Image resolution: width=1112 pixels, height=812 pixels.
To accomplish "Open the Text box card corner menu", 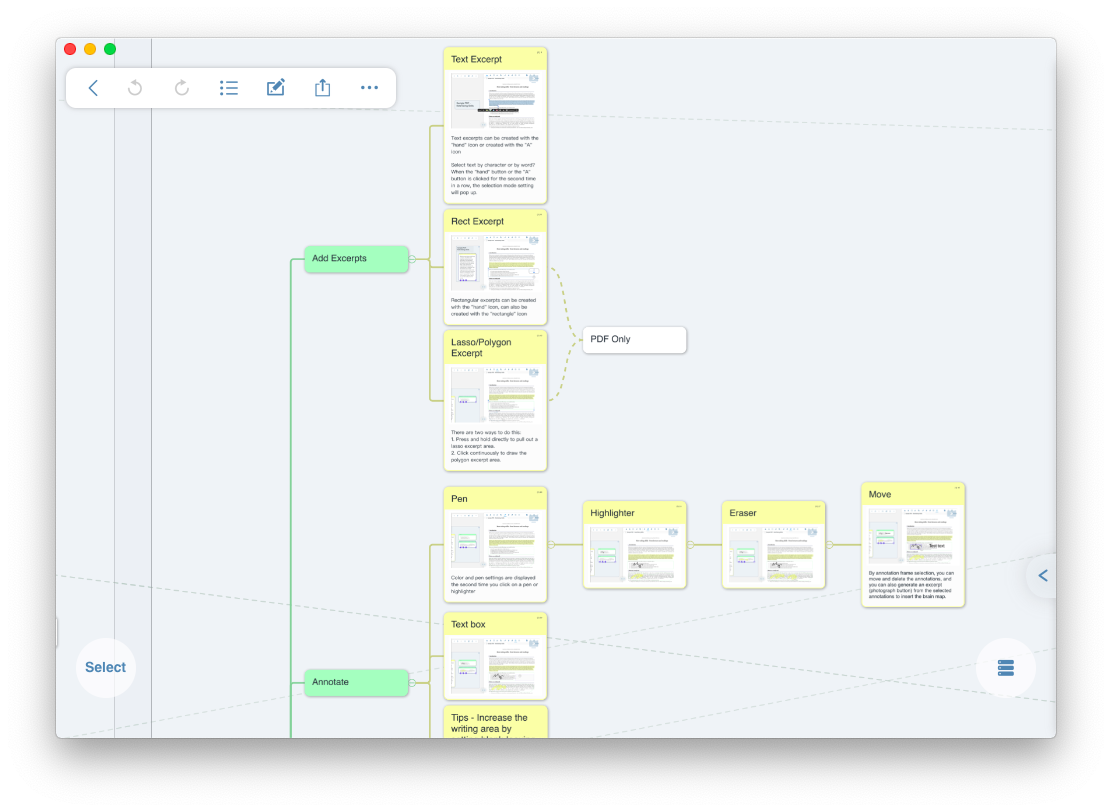I will click(539, 617).
